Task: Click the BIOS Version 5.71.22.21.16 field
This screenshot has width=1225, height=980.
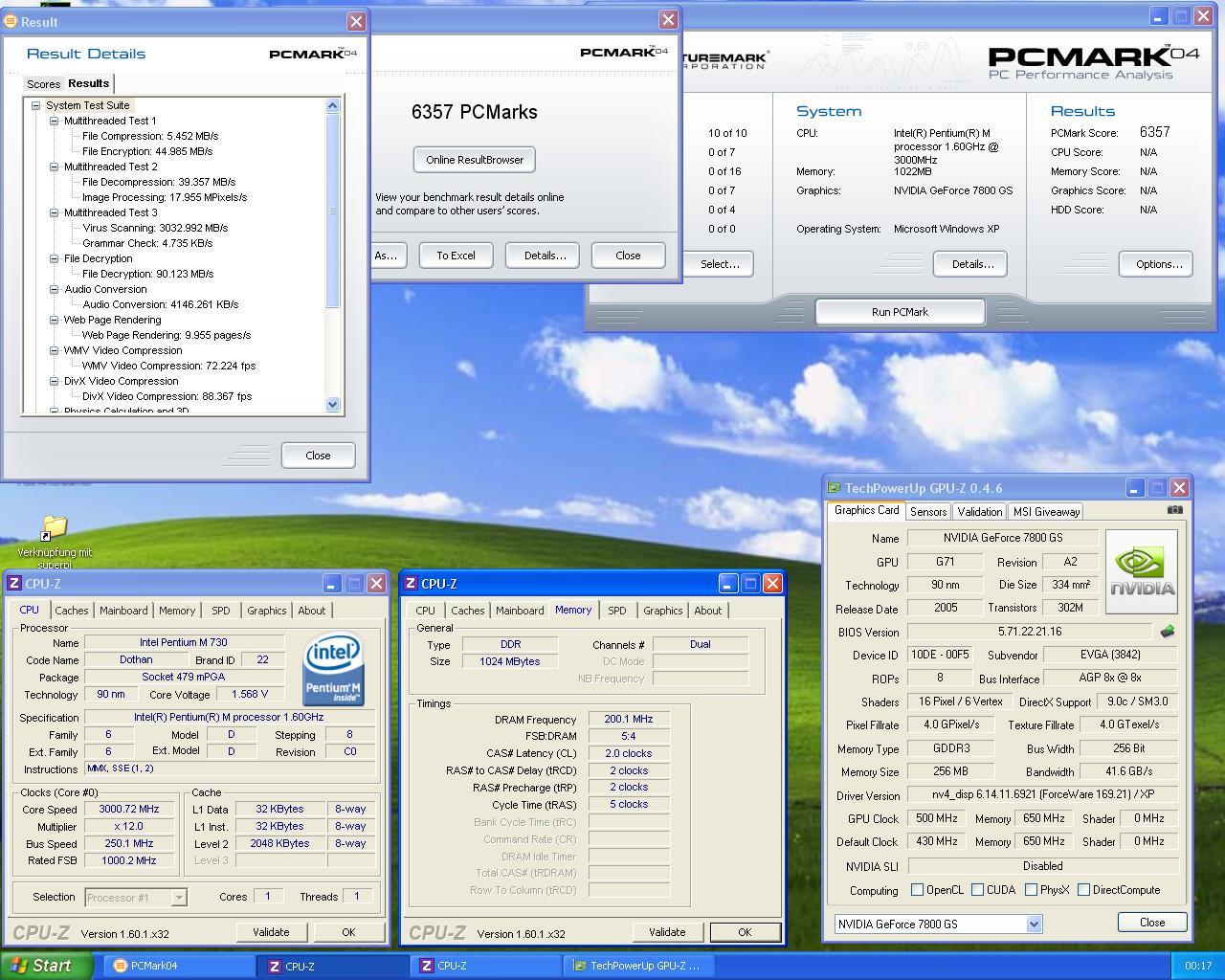Action: click(x=1029, y=632)
